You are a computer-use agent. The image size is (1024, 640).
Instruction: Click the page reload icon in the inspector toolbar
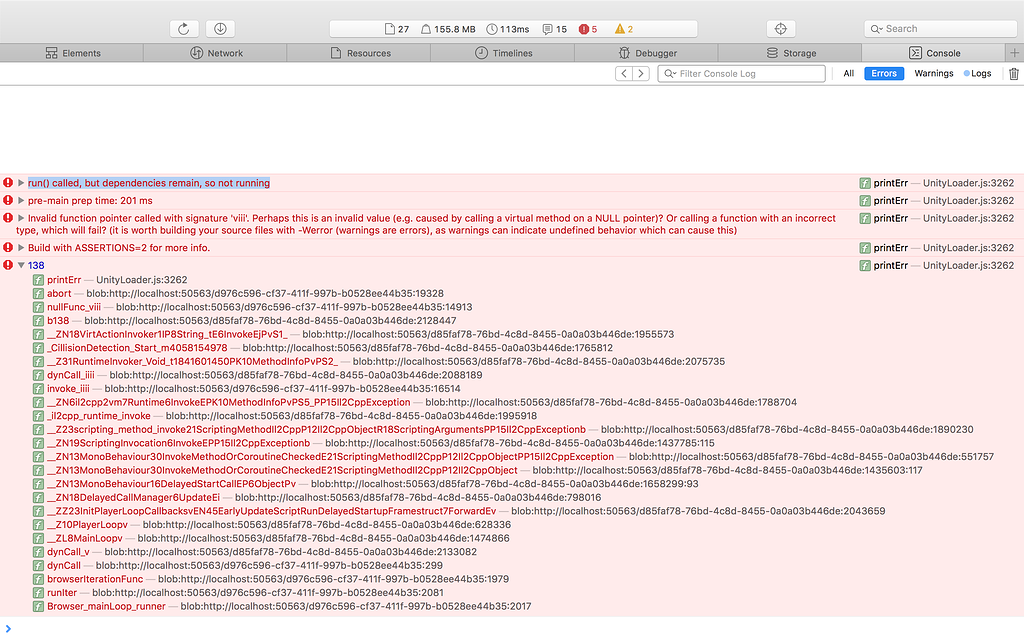point(184,28)
